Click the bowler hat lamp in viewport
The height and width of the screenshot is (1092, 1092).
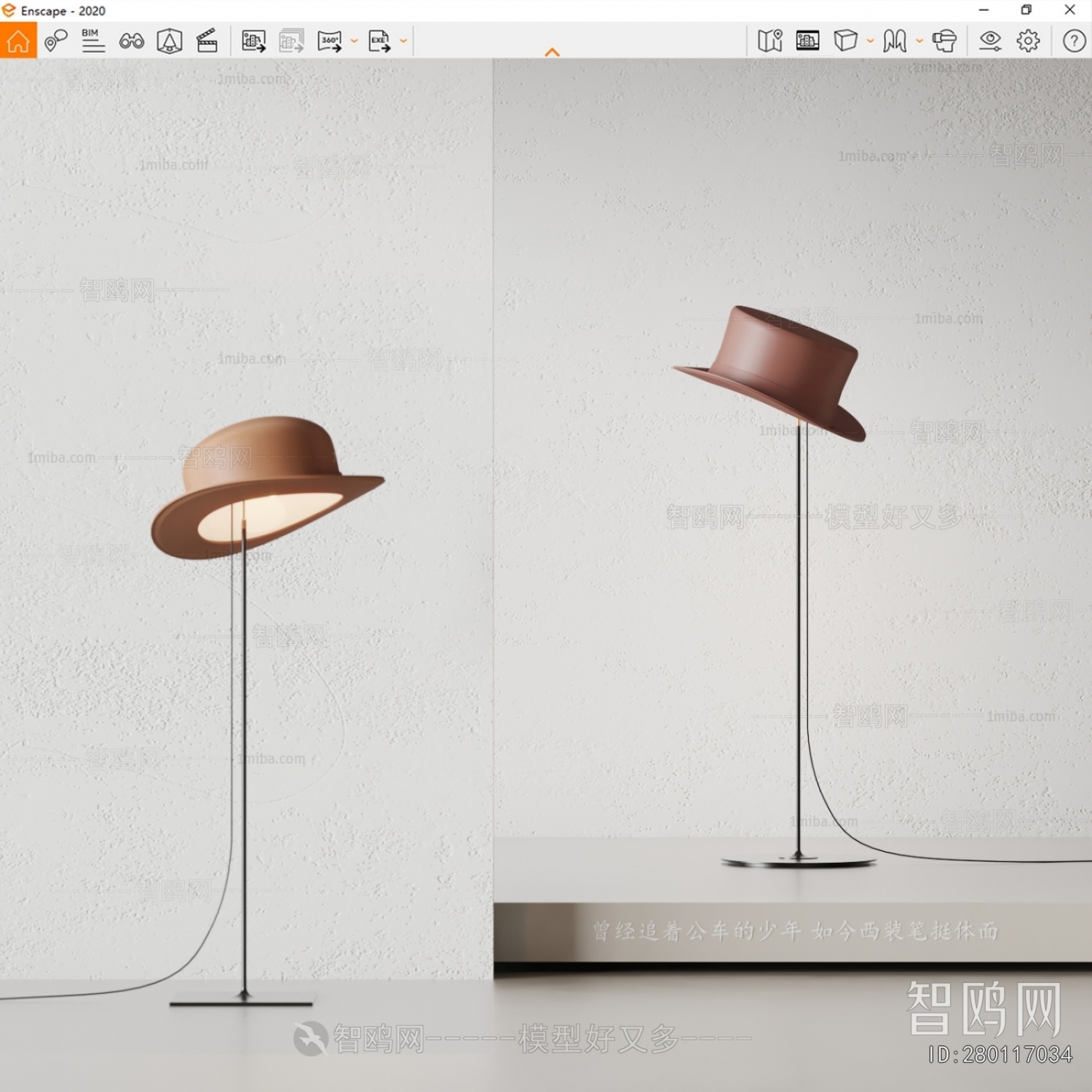pyautogui.click(x=266, y=488)
